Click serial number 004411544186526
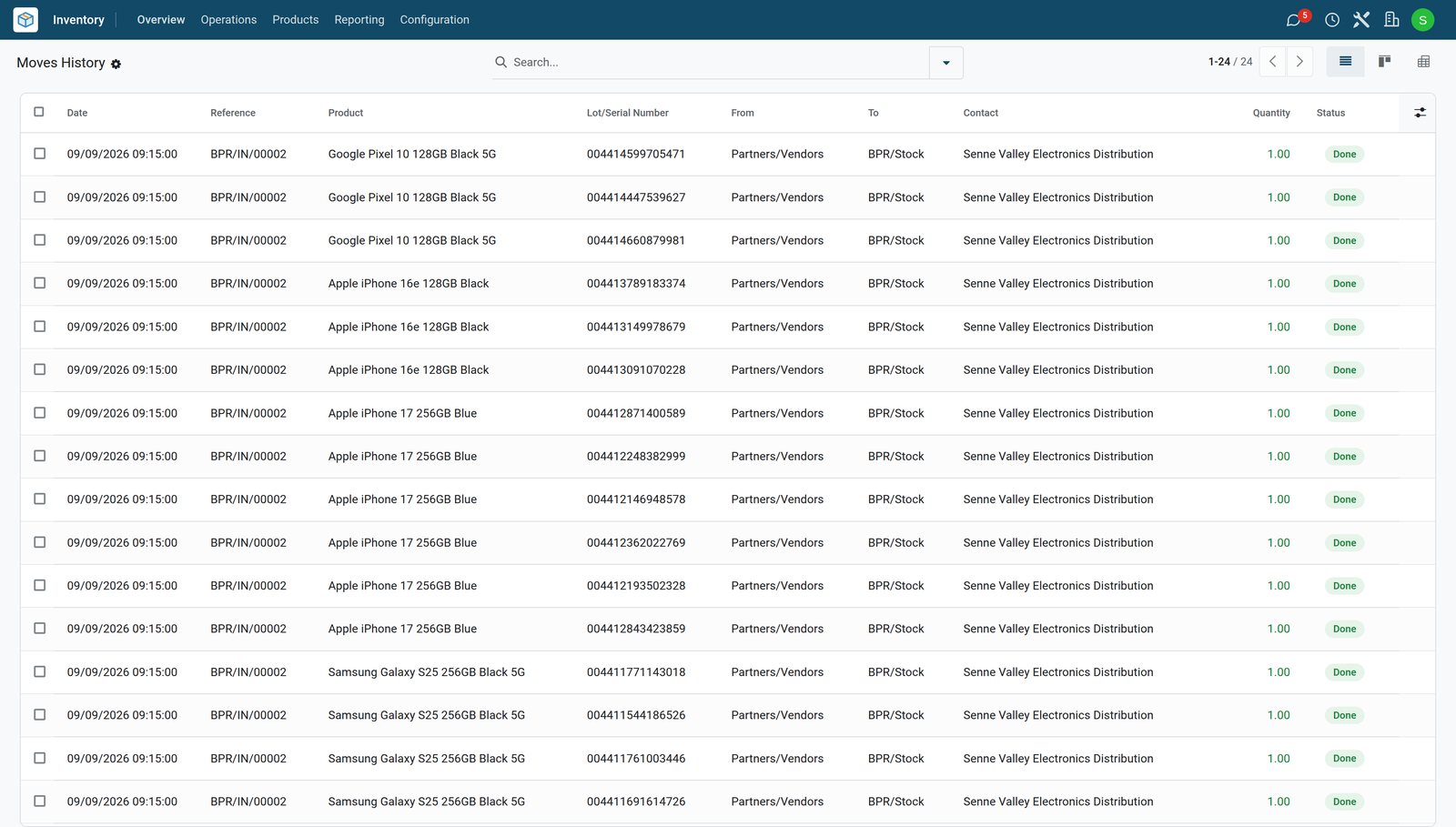 pos(636,715)
